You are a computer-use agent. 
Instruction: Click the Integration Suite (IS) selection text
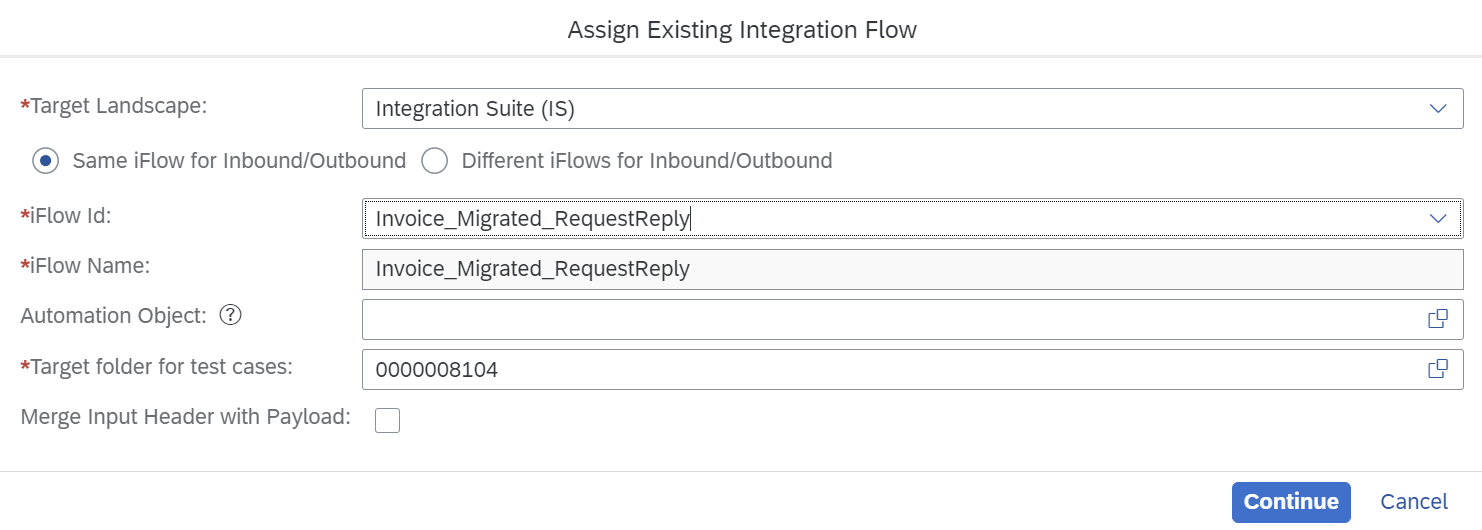point(475,109)
